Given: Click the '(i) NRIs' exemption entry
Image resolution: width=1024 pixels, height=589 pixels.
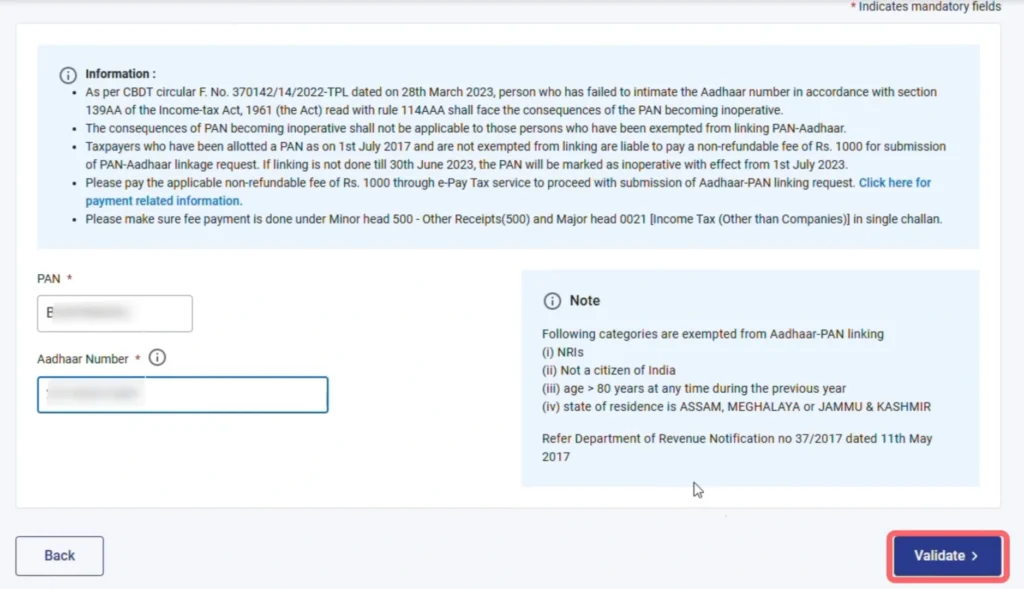Looking at the screenshot, I should (563, 352).
